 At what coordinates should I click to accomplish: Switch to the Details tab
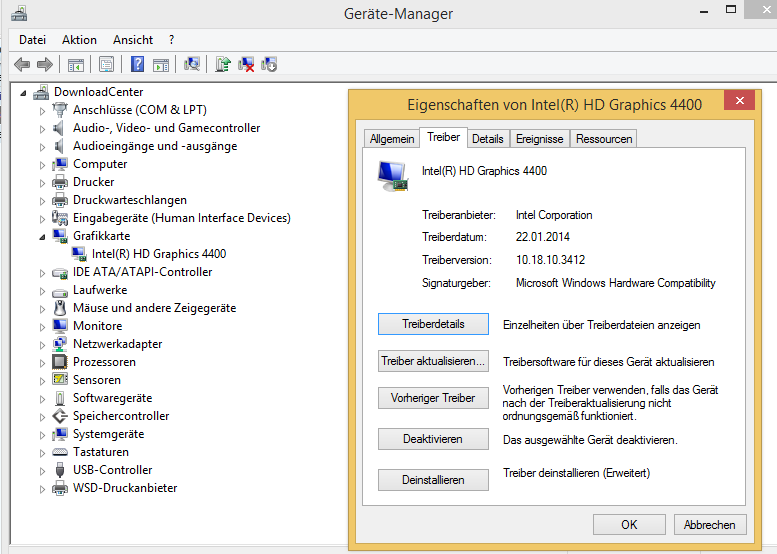pos(488,139)
